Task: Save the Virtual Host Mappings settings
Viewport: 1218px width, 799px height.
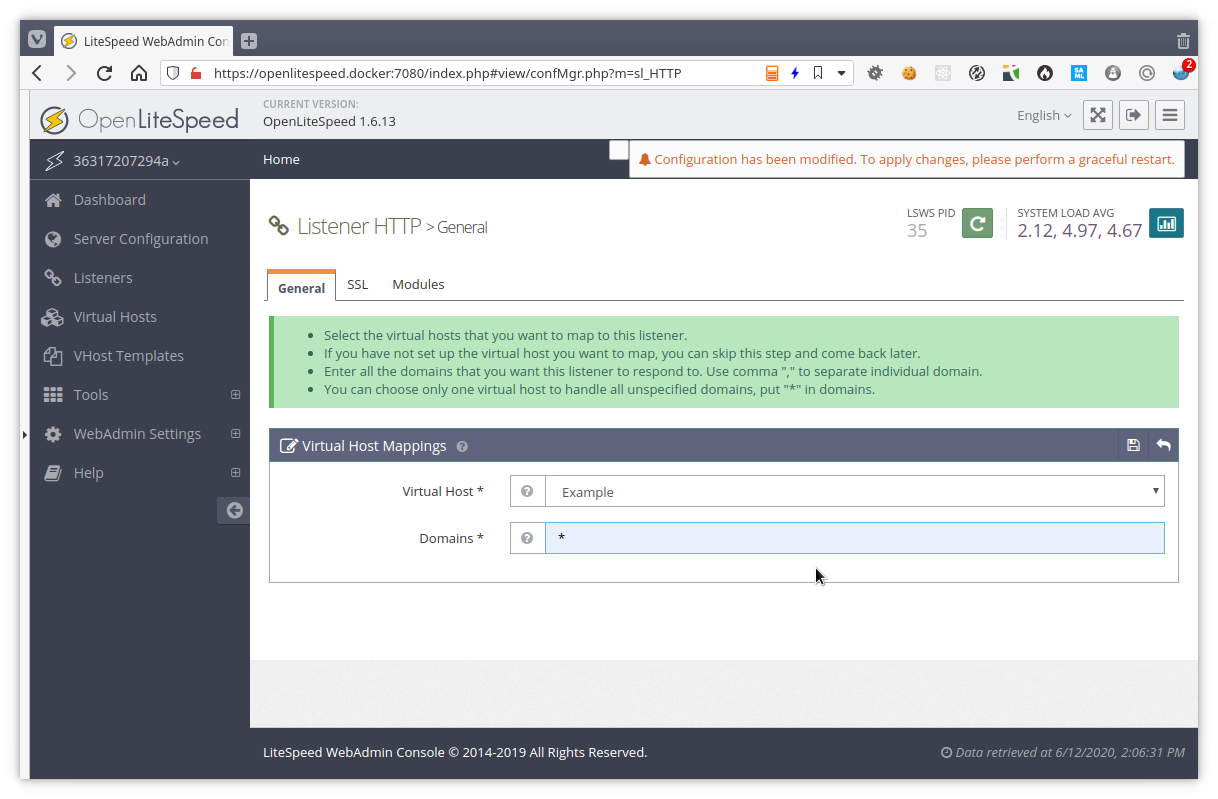Action: point(1133,445)
